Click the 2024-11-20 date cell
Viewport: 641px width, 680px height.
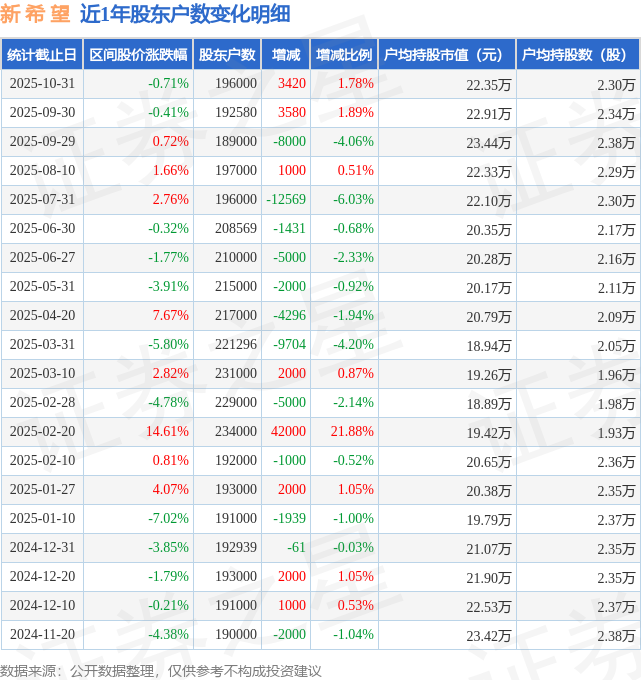click(x=42, y=635)
